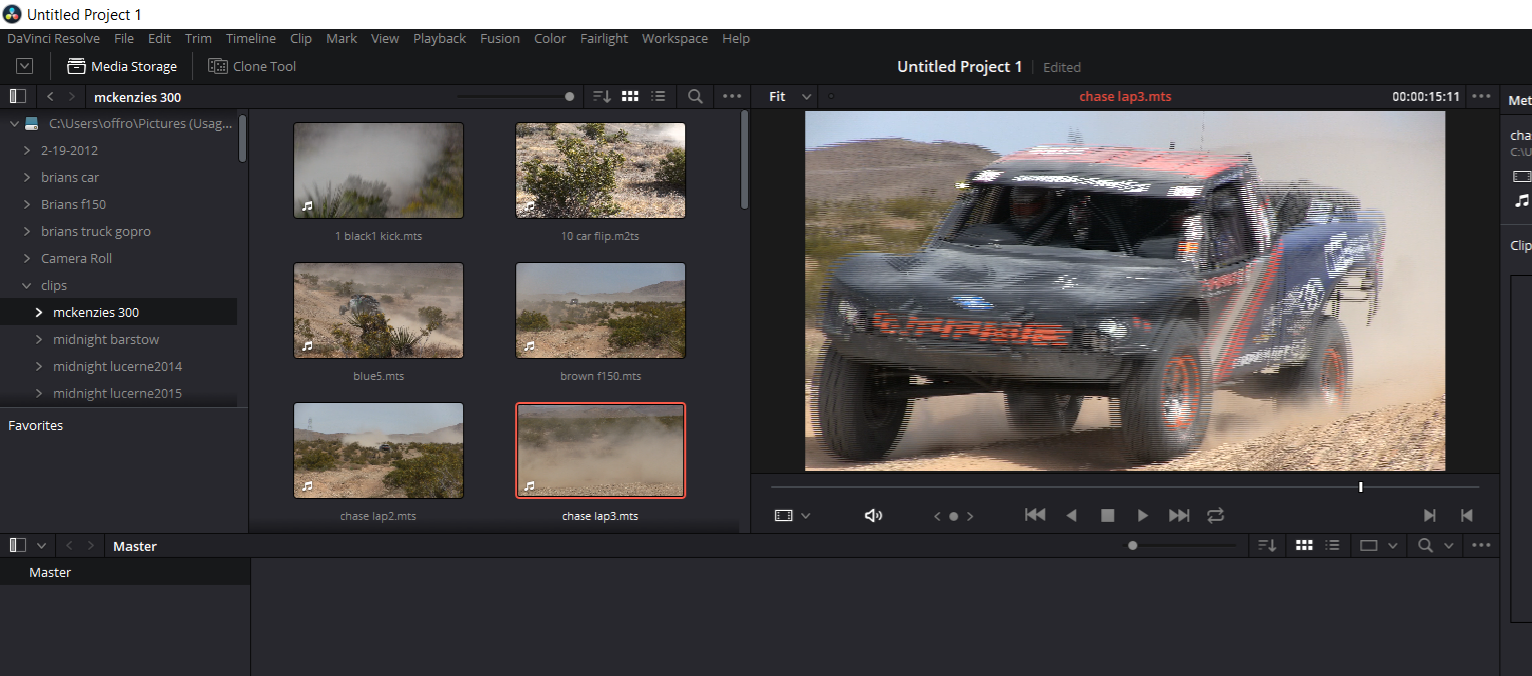Viewport: 1532px width, 676px height.
Task: Expand the brians truck gopro folder
Action: point(27,231)
